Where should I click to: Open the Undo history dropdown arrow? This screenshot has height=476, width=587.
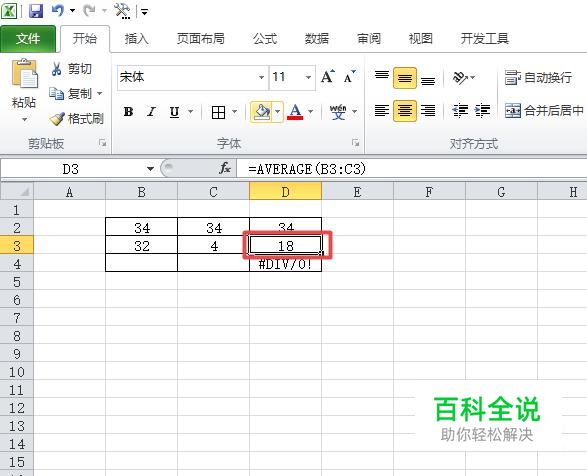point(72,10)
